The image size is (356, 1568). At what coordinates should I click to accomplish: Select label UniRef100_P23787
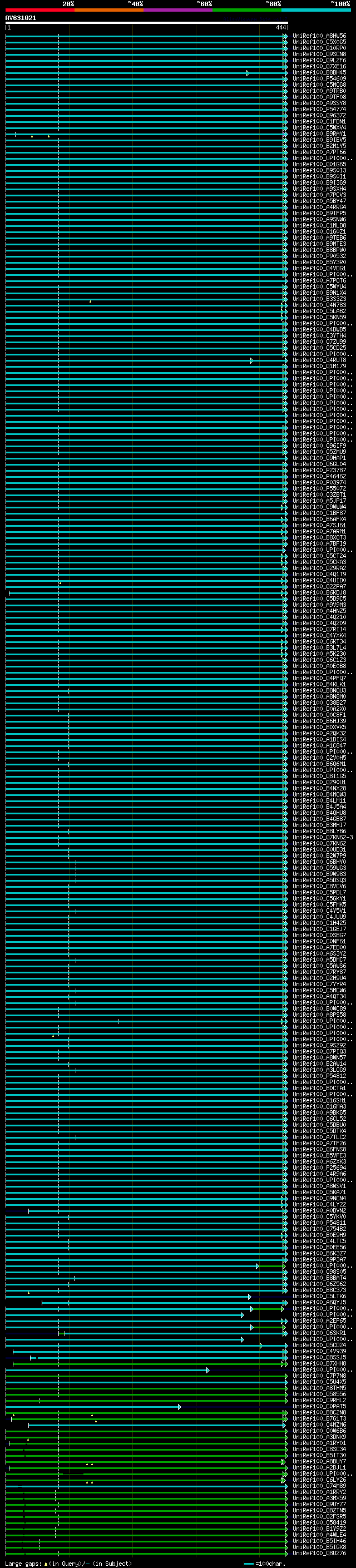point(319,470)
